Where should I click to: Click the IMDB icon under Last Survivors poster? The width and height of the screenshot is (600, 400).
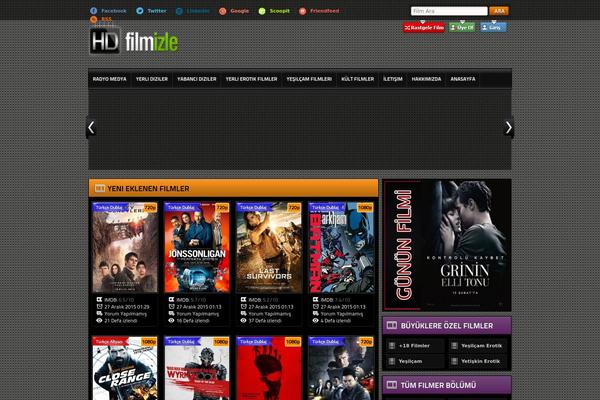tap(243, 299)
